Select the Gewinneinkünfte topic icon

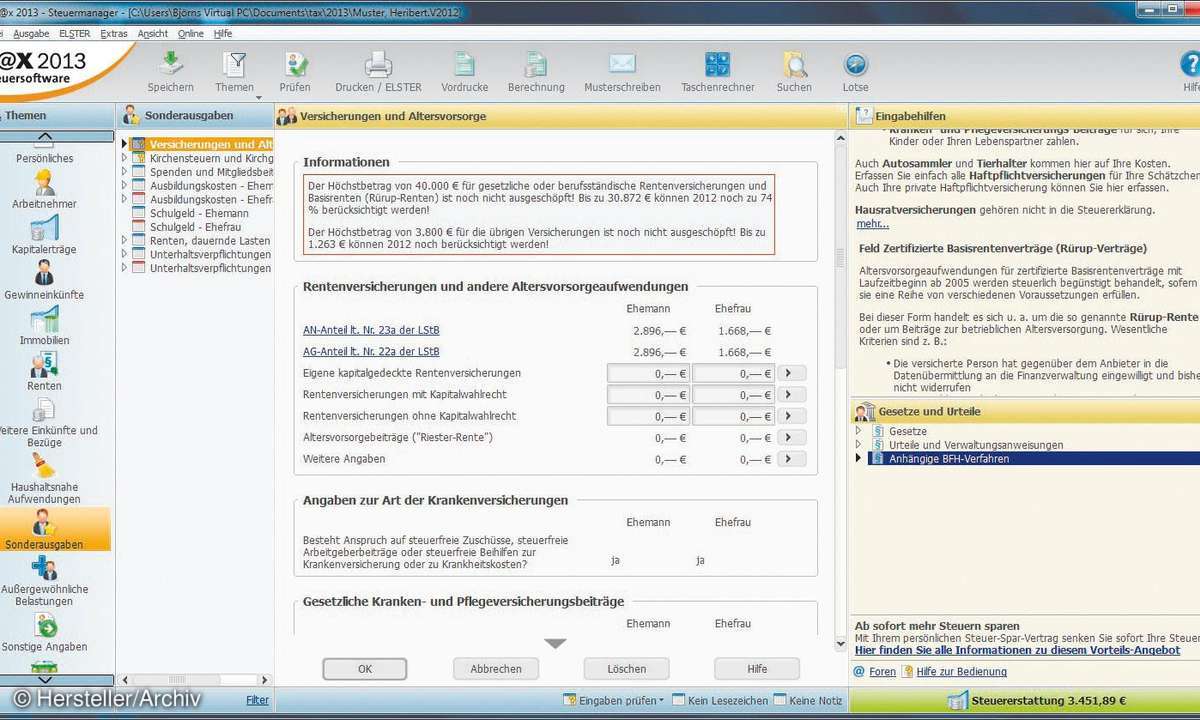click(x=45, y=273)
